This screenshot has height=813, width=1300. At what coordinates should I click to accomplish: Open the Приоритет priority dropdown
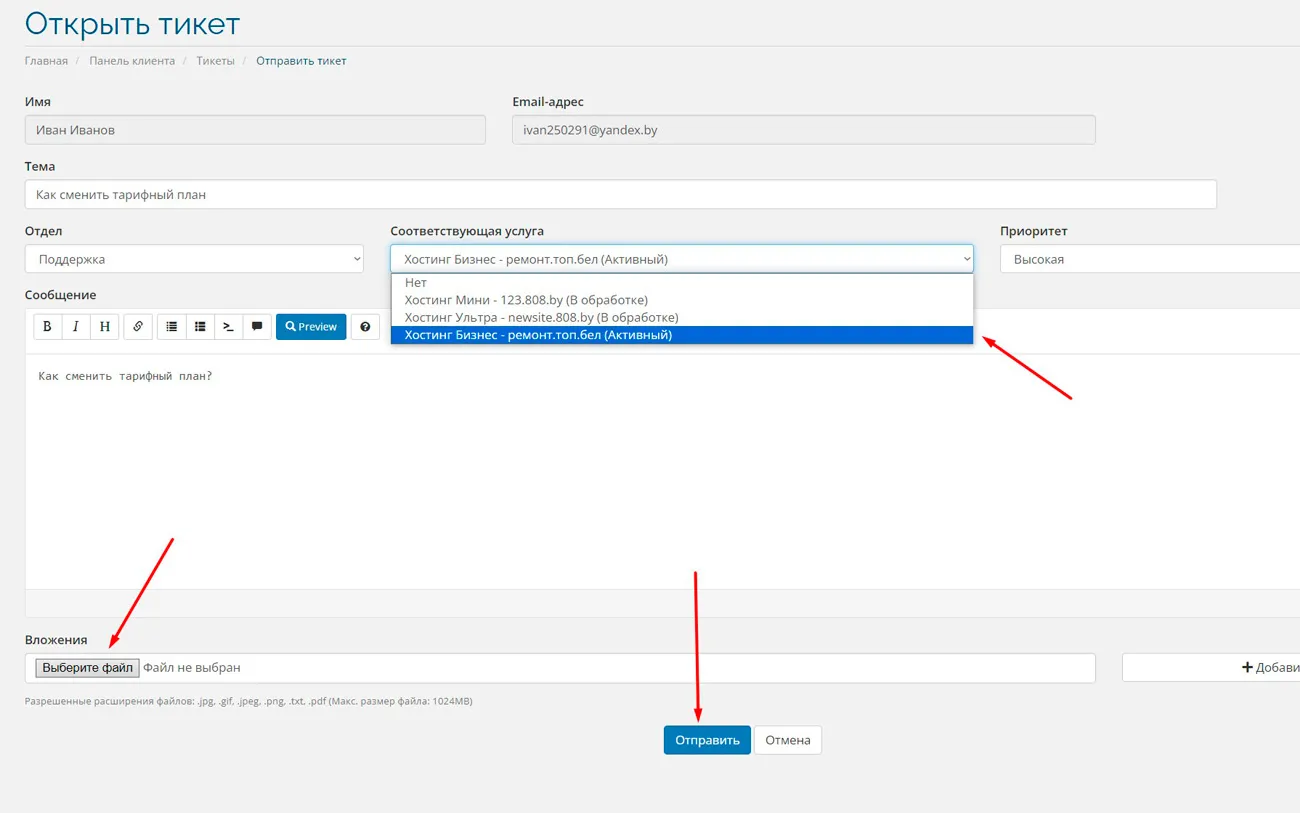1150,259
